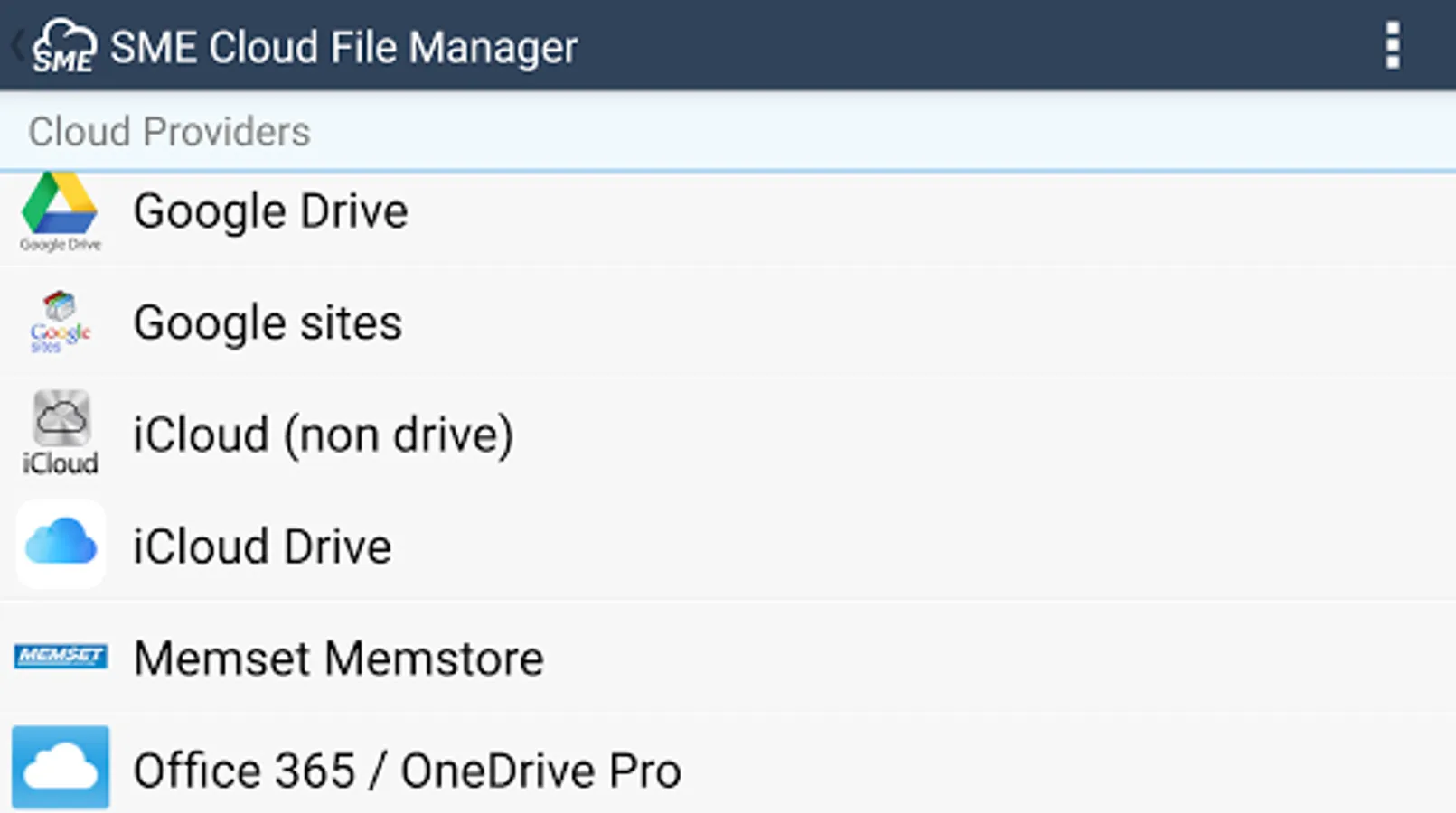
Task: Pick iCloud Drive as cloud provider
Action: [x=262, y=547]
